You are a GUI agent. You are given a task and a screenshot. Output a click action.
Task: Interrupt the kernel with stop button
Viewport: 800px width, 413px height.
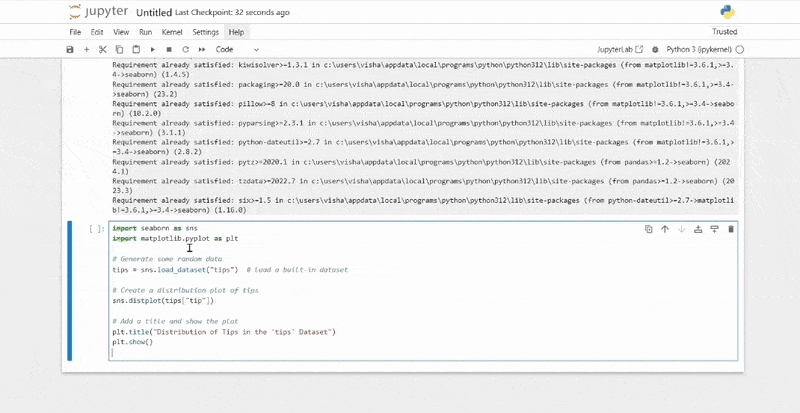tap(169, 49)
